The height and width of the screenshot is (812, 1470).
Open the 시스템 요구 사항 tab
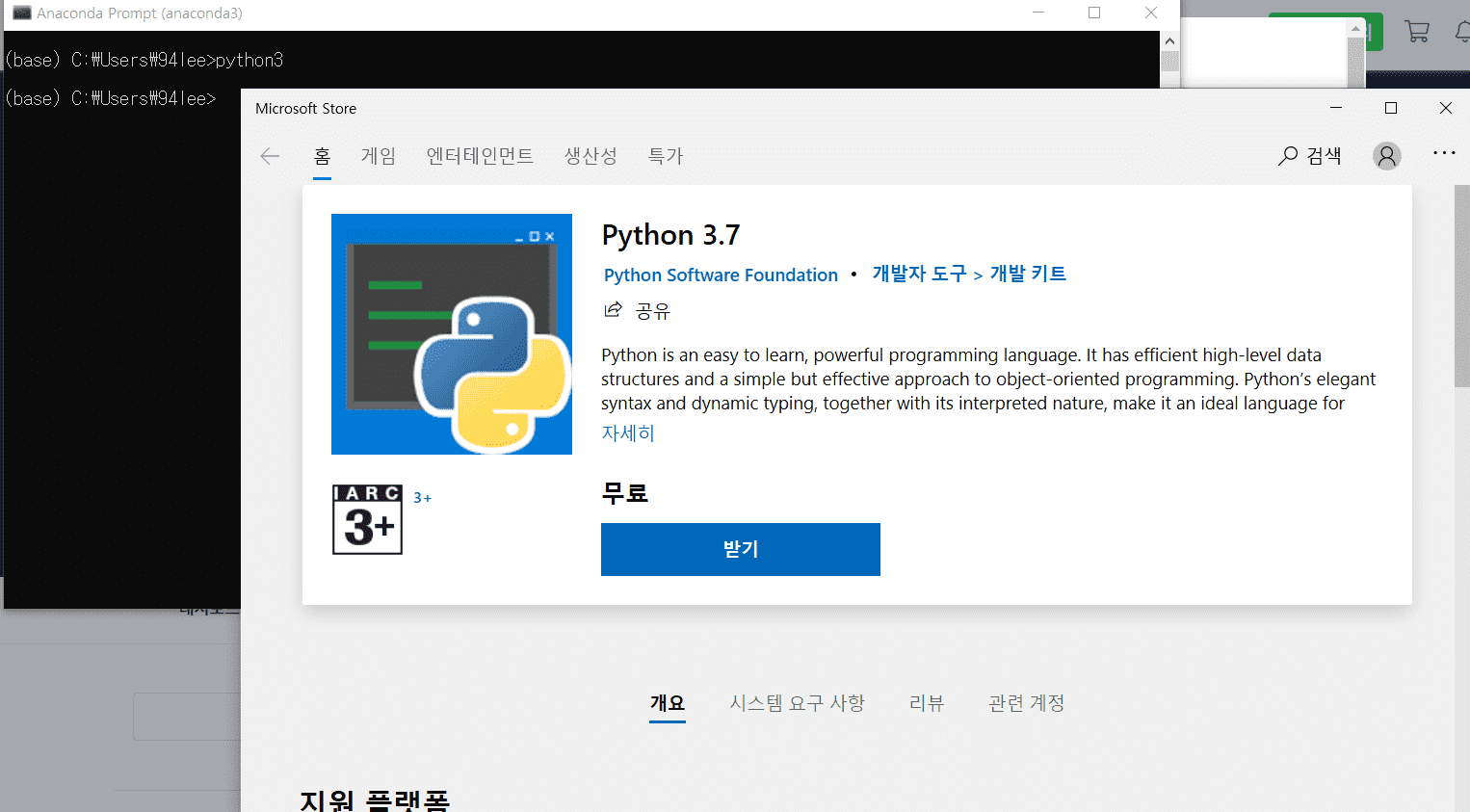coord(797,703)
